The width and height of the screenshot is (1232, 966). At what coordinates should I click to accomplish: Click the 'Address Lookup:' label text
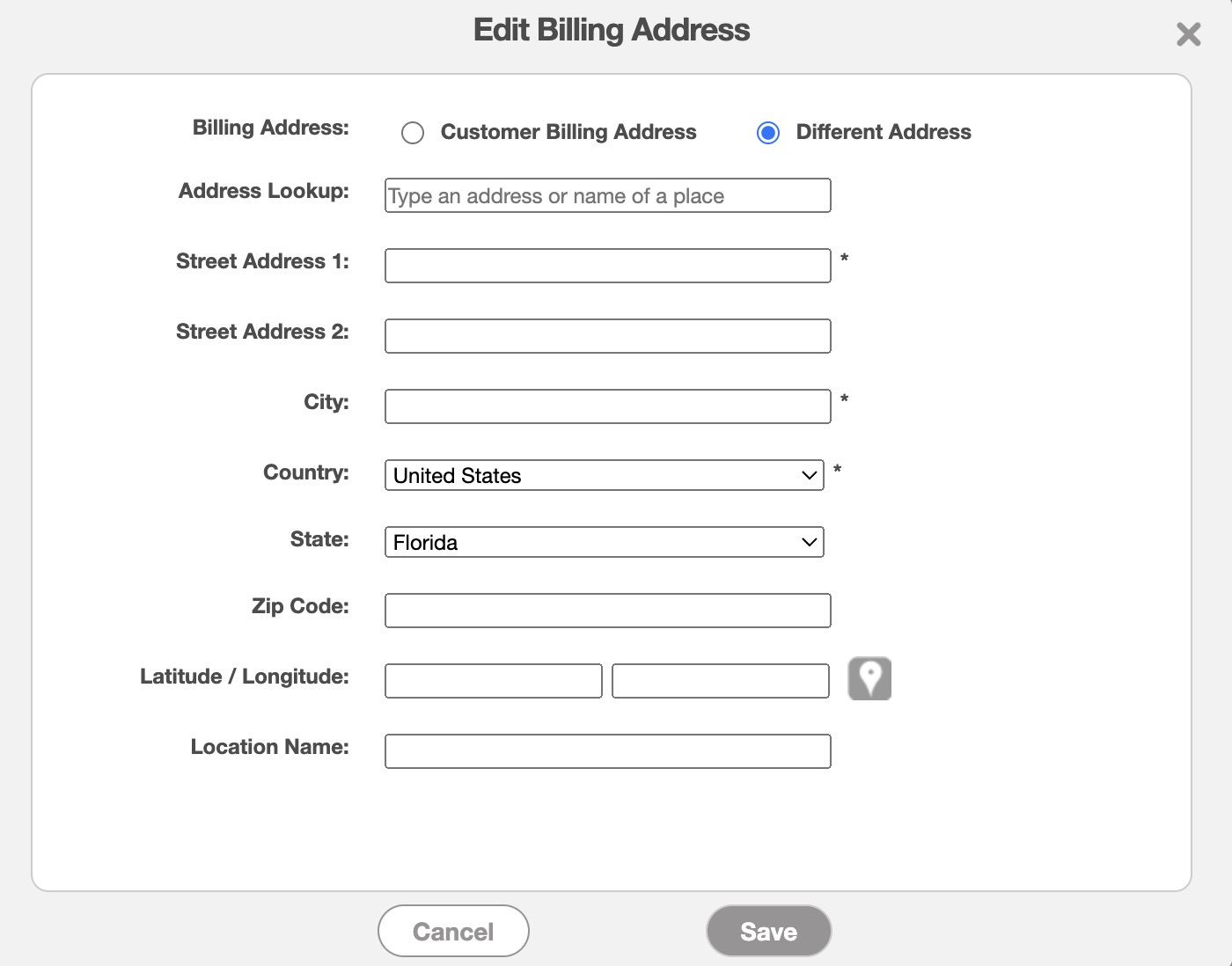pyautogui.click(x=263, y=191)
